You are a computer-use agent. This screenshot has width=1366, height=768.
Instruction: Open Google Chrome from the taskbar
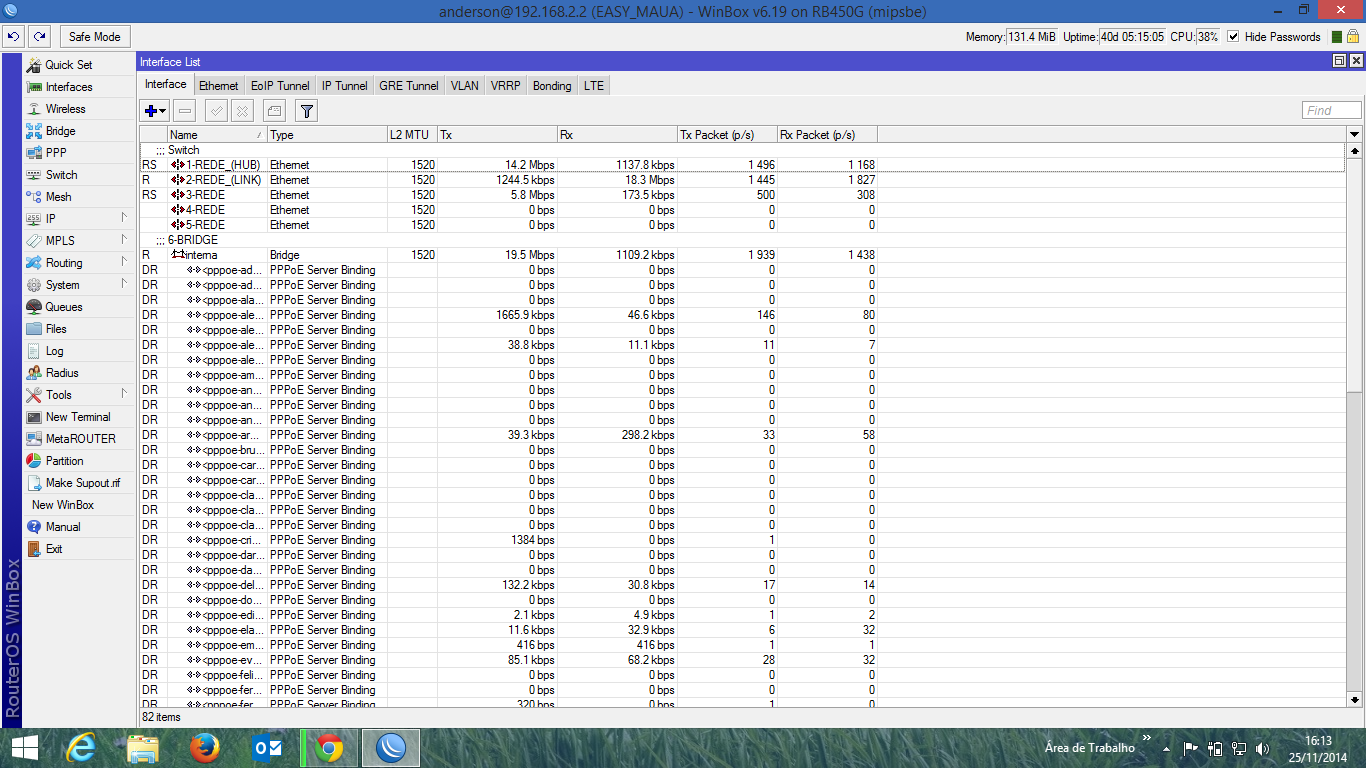[x=329, y=747]
